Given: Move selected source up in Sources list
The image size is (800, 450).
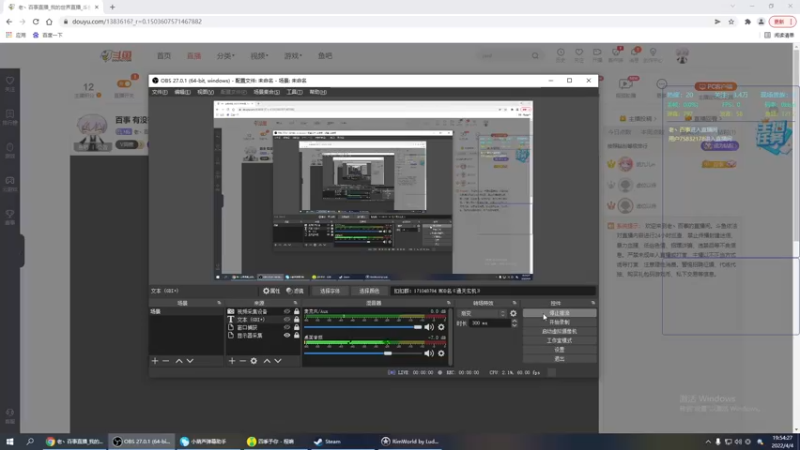Looking at the screenshot, I should tap(267, 361).
